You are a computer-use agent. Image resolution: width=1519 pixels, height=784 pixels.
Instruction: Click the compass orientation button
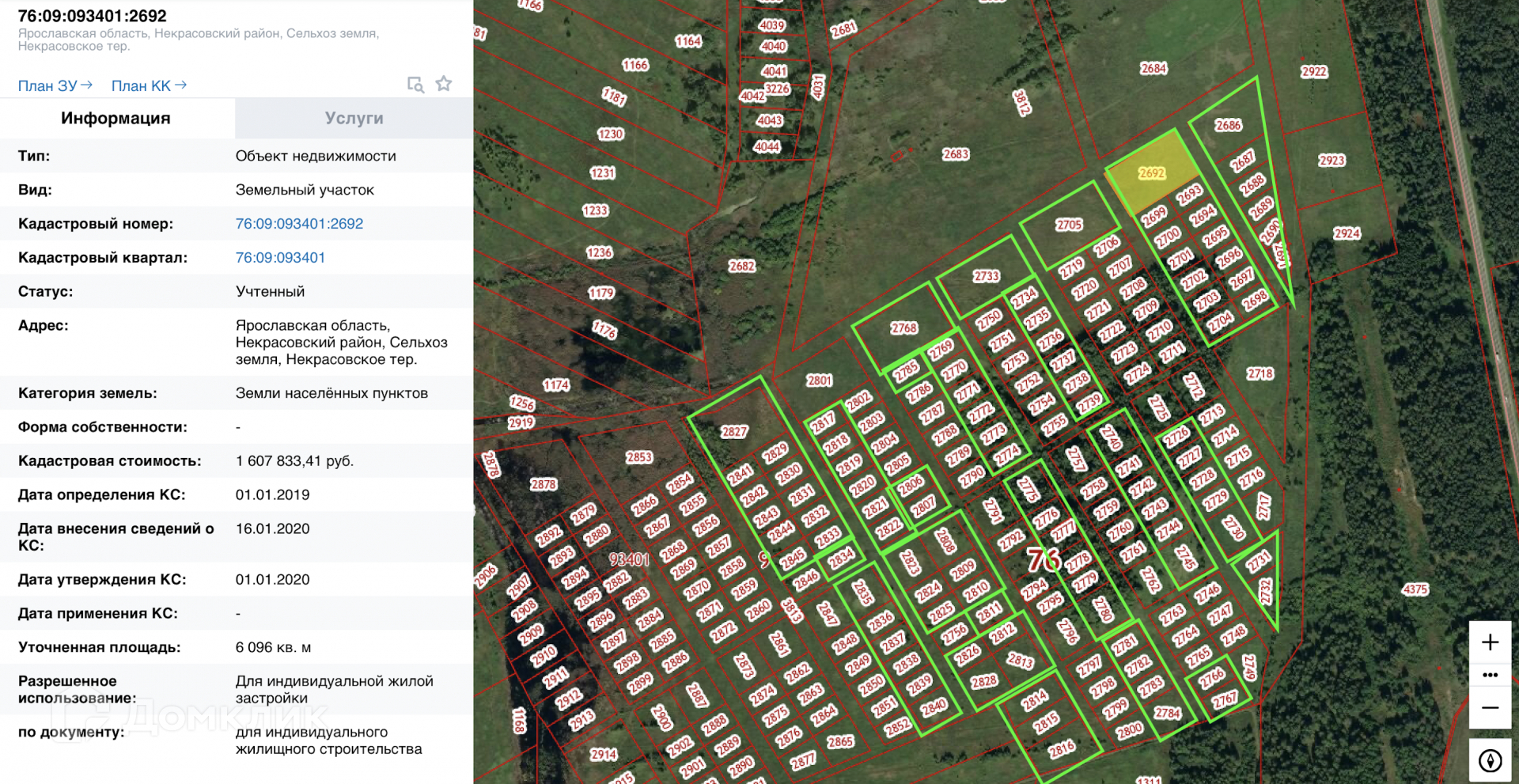[x=1490, y=761]
